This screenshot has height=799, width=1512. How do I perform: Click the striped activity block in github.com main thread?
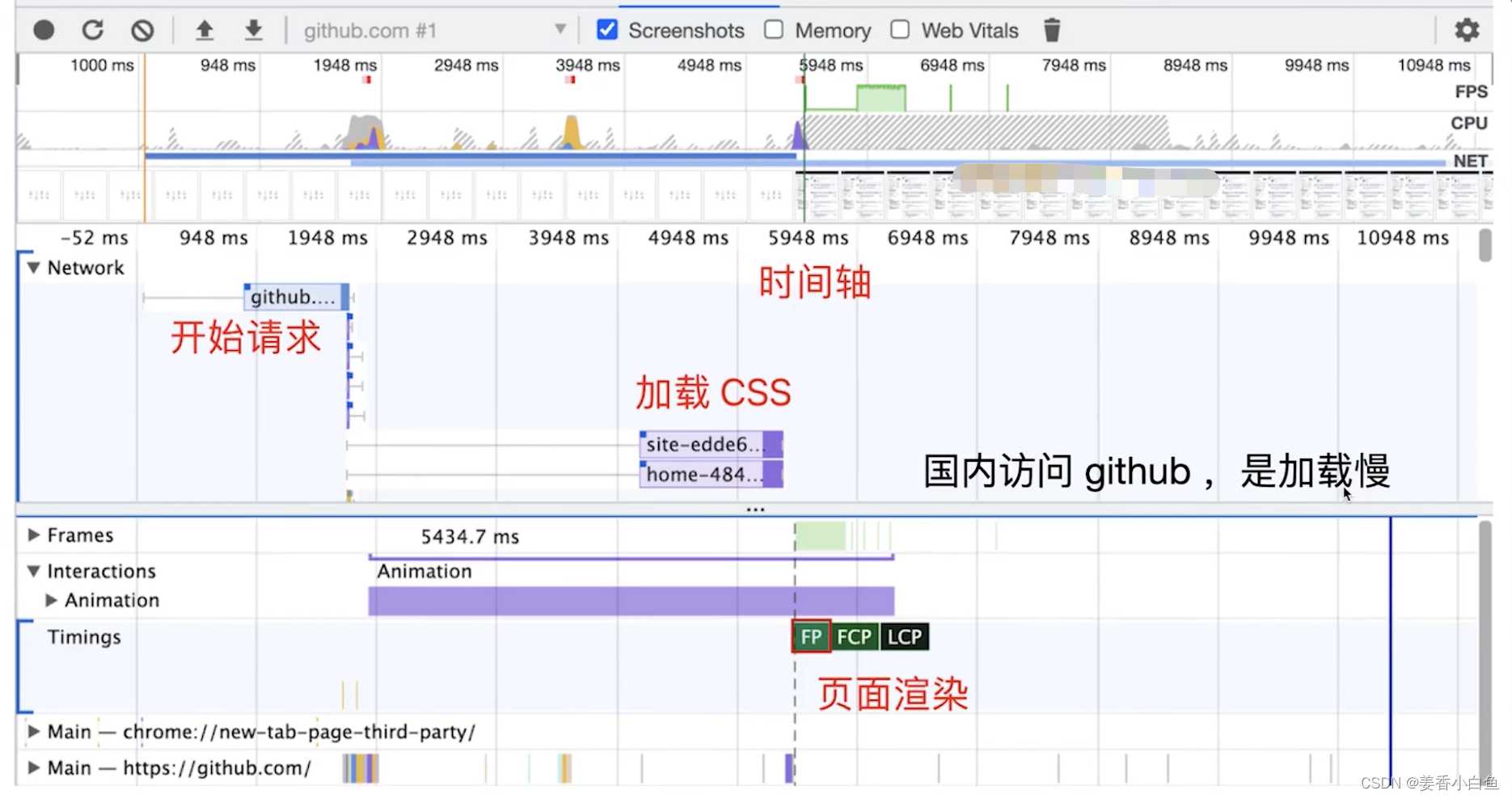click(361, 768)
